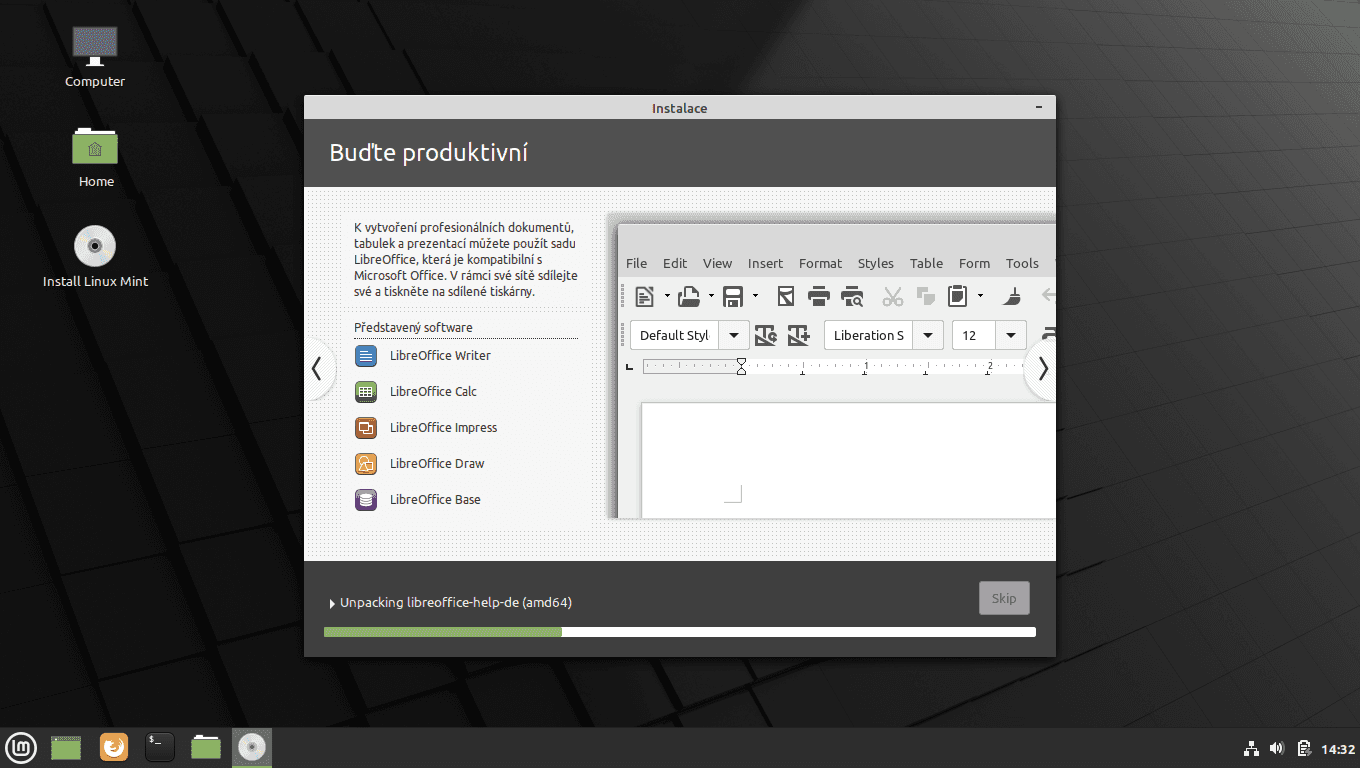The height and width of the screenshot is (768, 1360).
Task: Toggle the Edit Mode icon in the toolbar
Action: coord(785,296)
